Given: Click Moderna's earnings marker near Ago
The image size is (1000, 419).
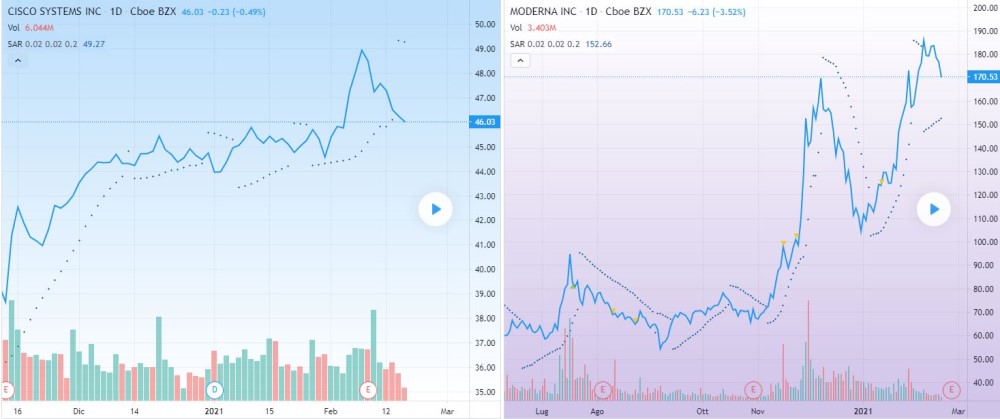Looking at the screenshot, I should click(x=602, y=387).
